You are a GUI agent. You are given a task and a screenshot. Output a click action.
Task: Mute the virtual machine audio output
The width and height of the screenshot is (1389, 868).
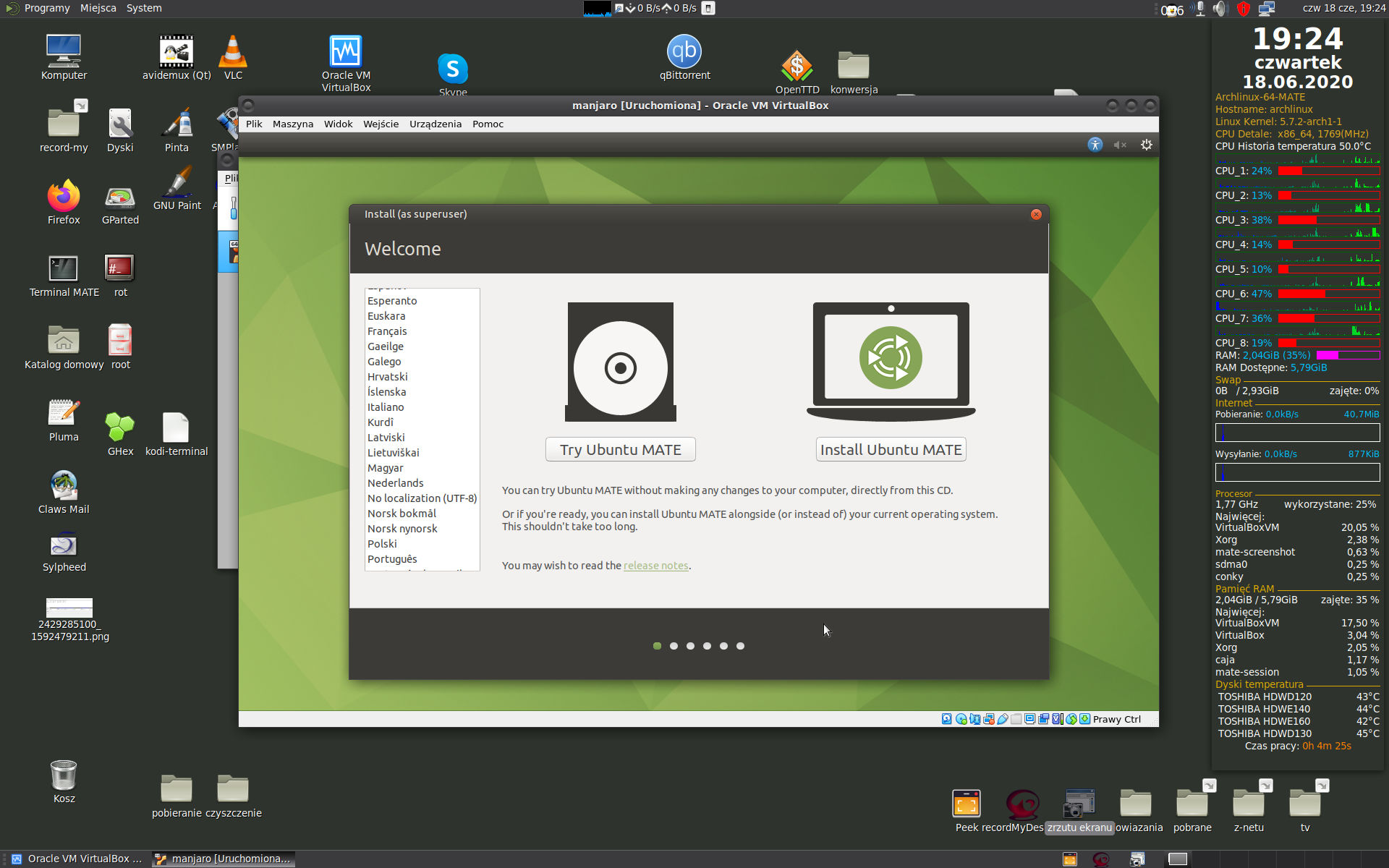[x=1120, y=145]
